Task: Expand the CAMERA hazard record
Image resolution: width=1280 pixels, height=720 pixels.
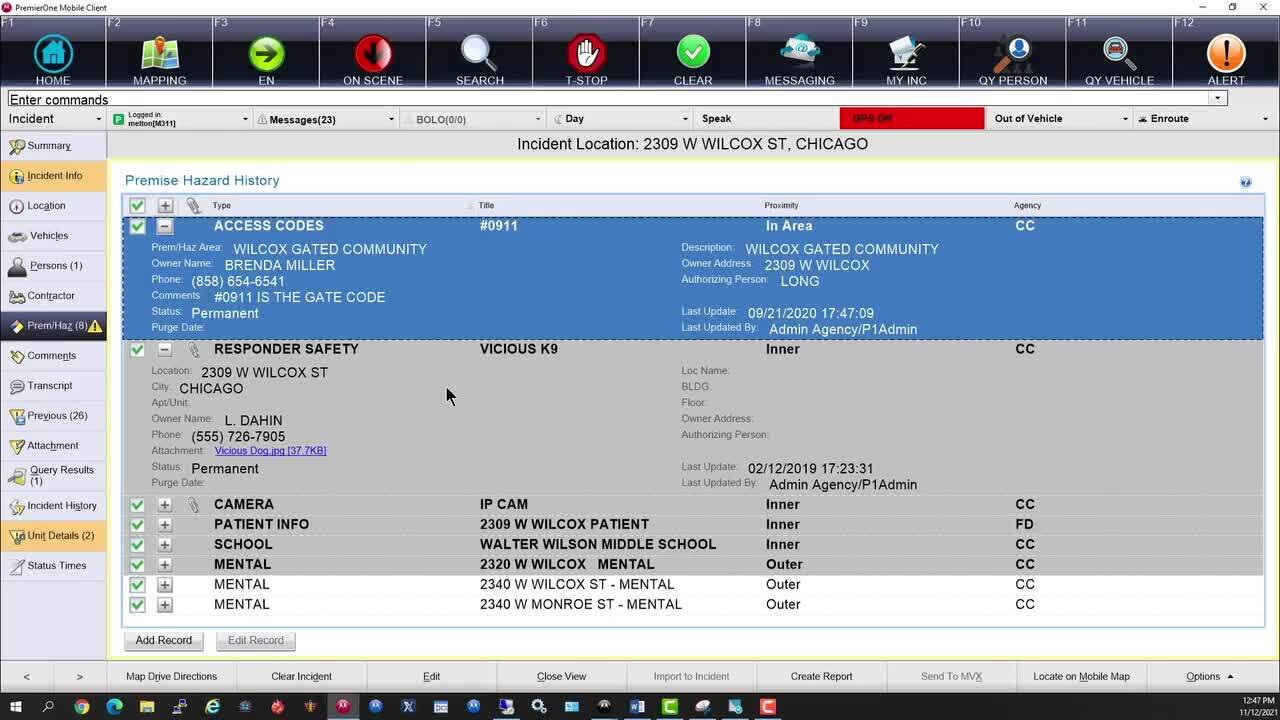Action: (165, 505)
